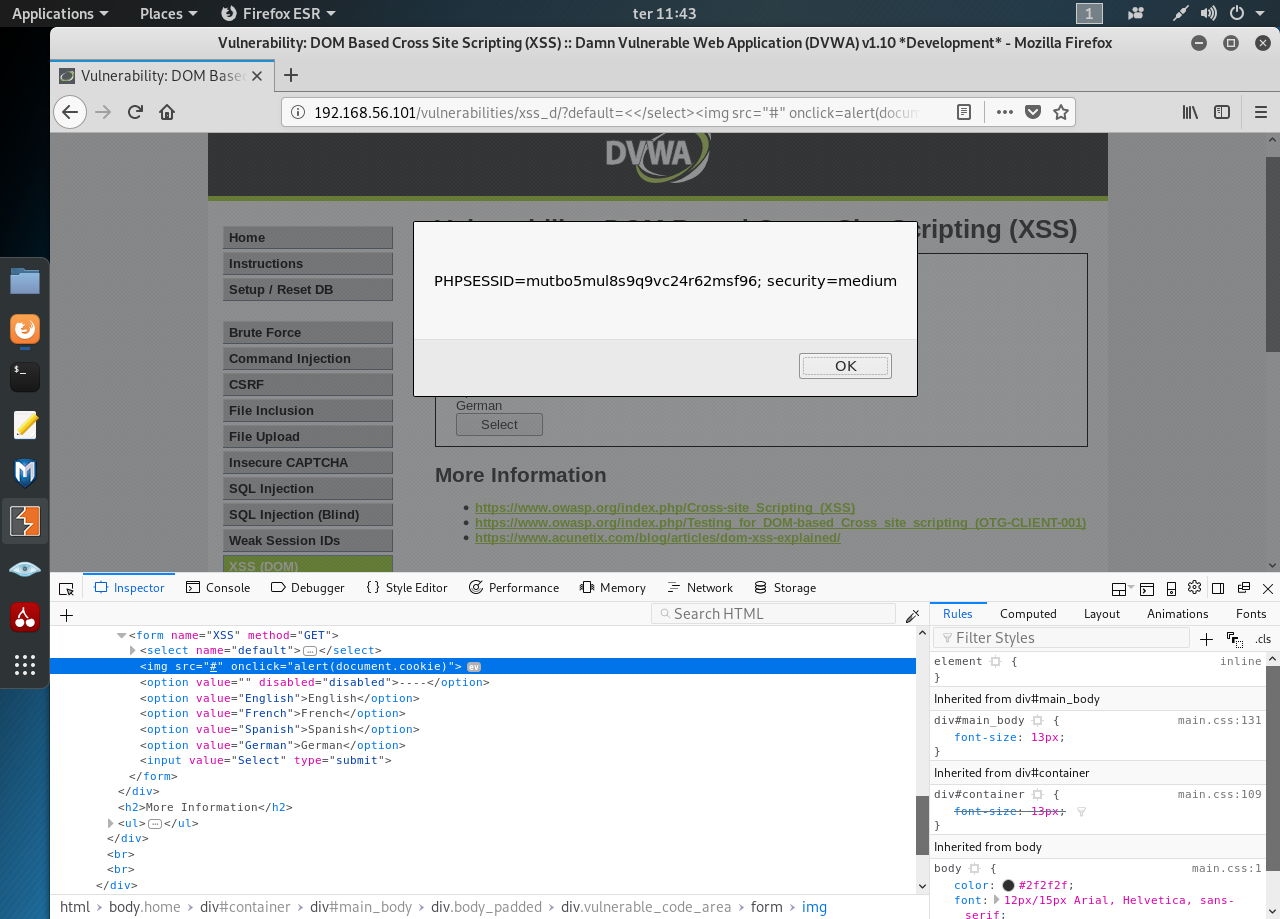Toggle the split console in DevTools
The width and height of the screenshot is (1280, 919).
1147,588
